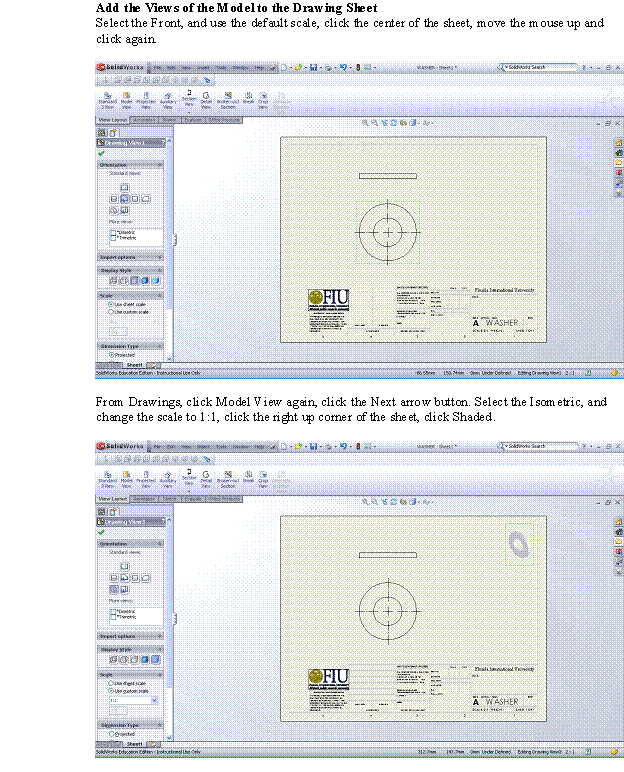
Task: Click Standard 3 View tool in upper screenshot
Action: click(x=107, y=100)
